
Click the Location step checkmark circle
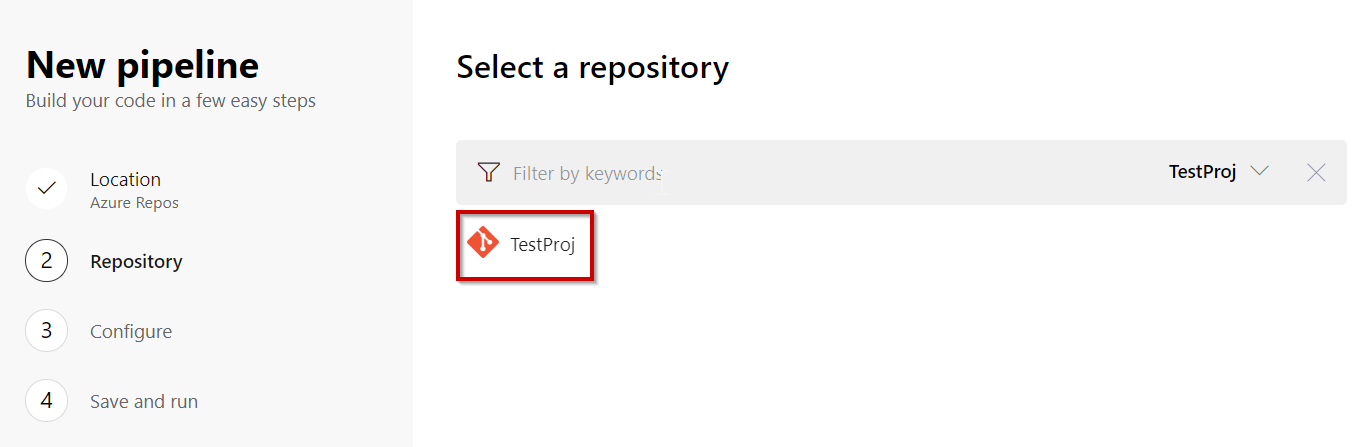point(46,189)
